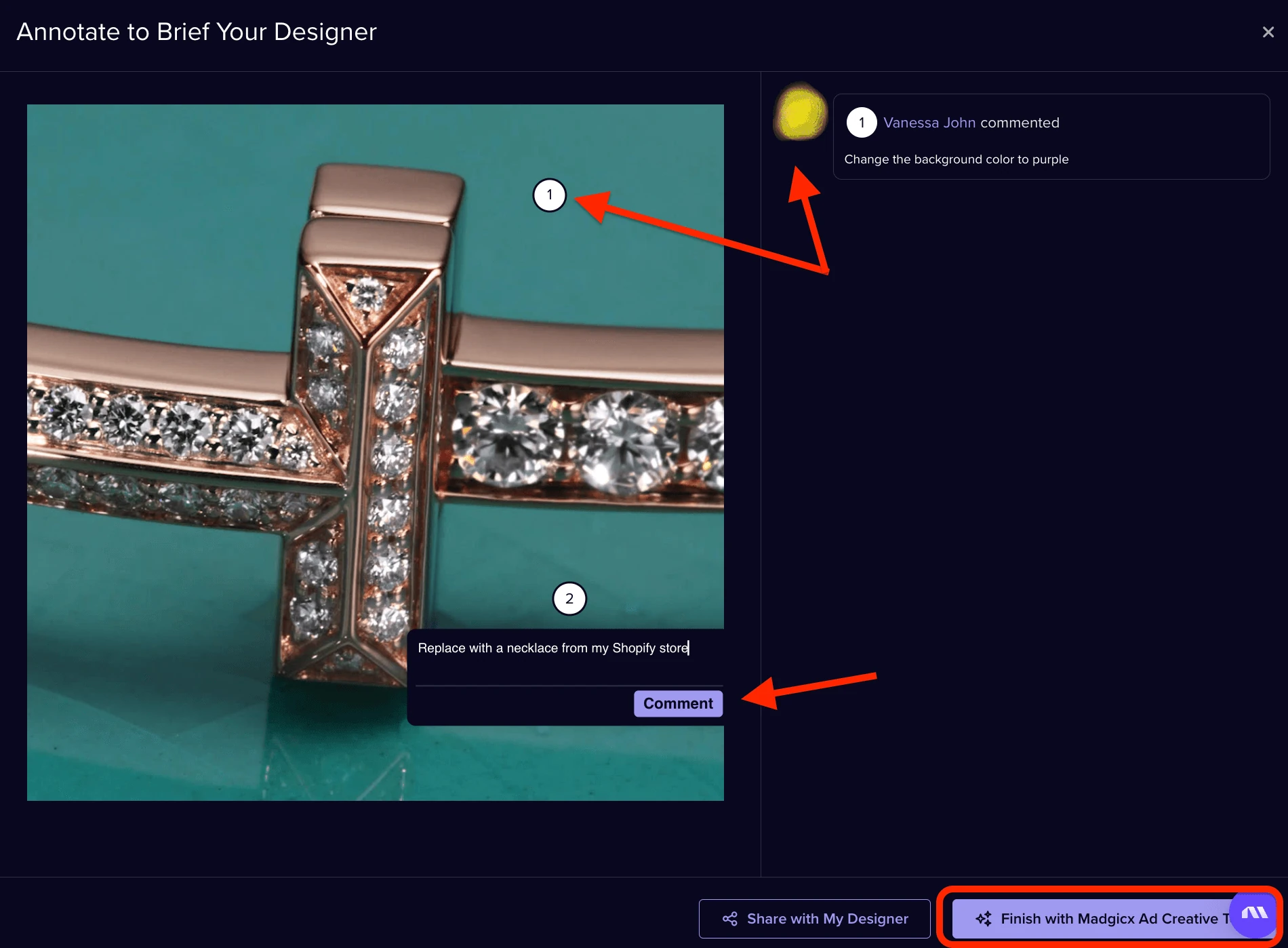
Task: Click the number 1 badge in comment
Action: (862, 123)
